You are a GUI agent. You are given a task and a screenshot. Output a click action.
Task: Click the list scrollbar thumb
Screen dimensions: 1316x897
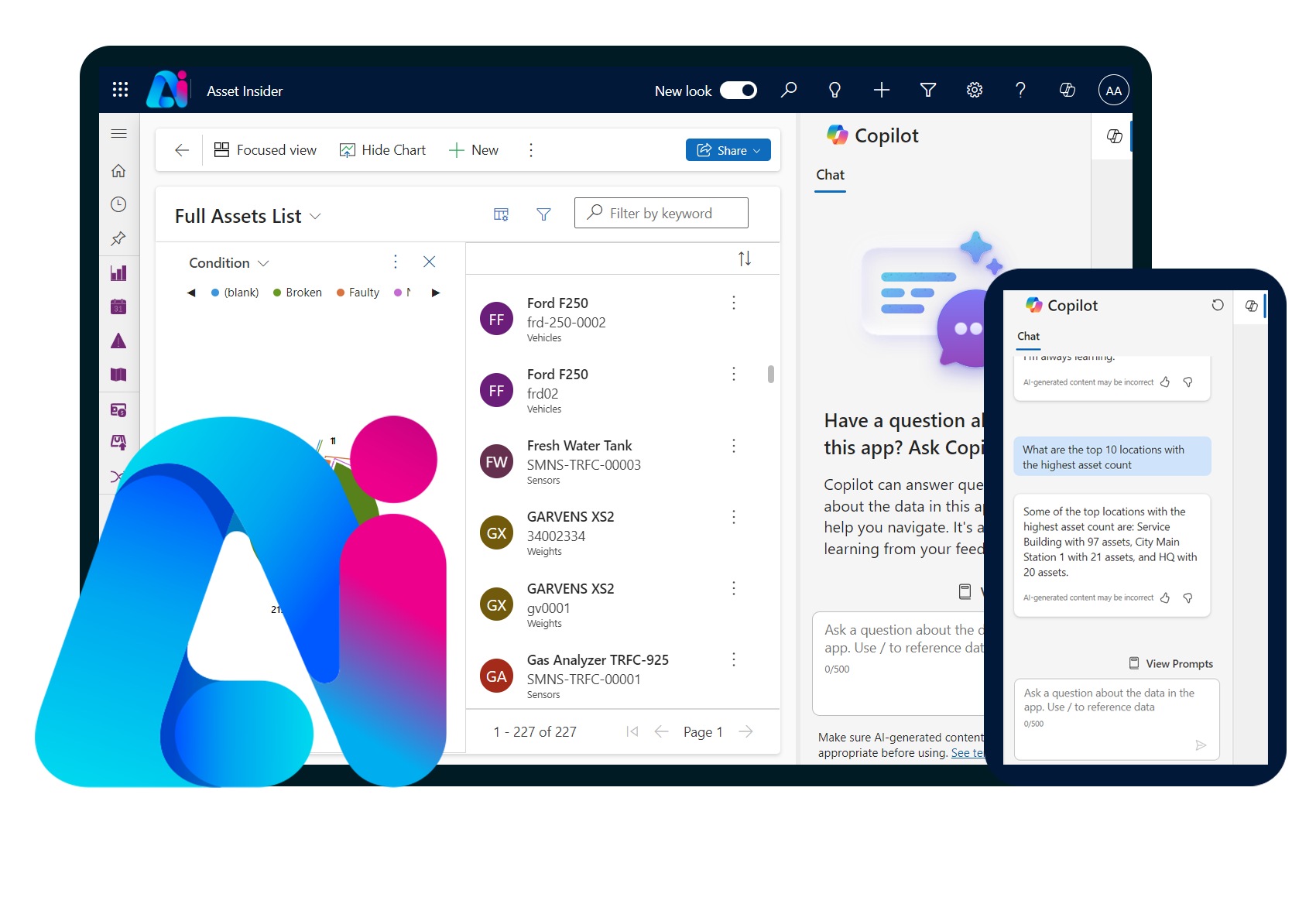pyautogui.click(x=771, y=374)
